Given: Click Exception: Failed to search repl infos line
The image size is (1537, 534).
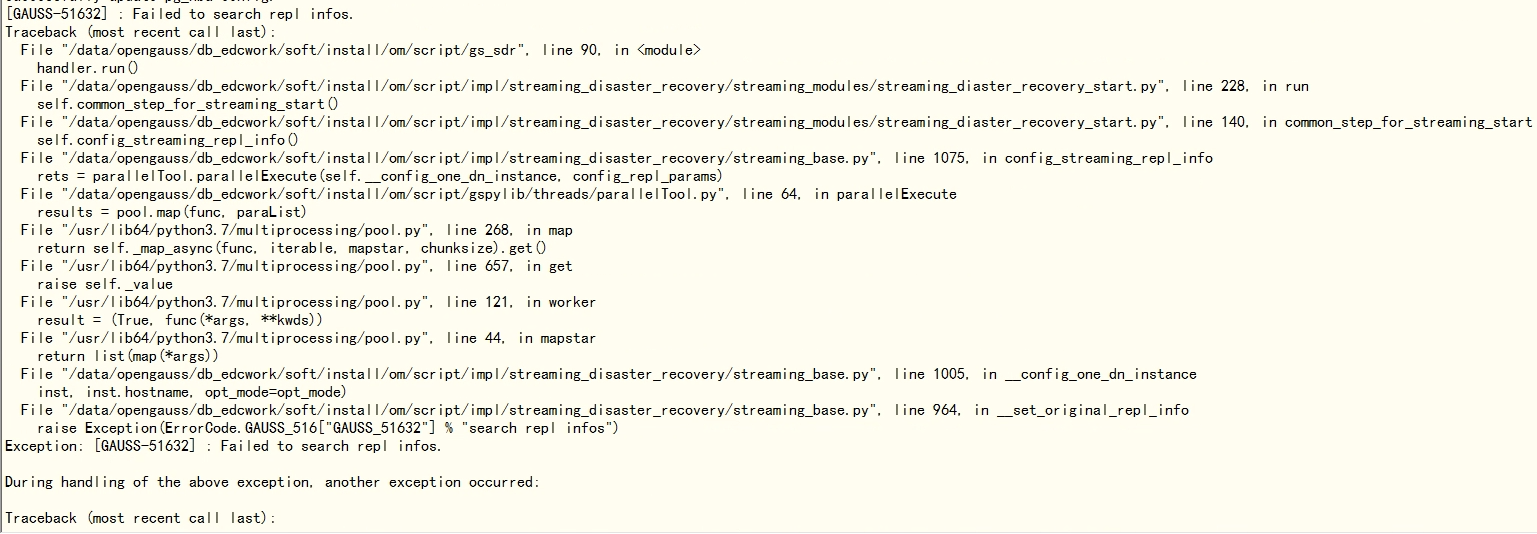Looking at the screenshot, I should coord(223,446).
